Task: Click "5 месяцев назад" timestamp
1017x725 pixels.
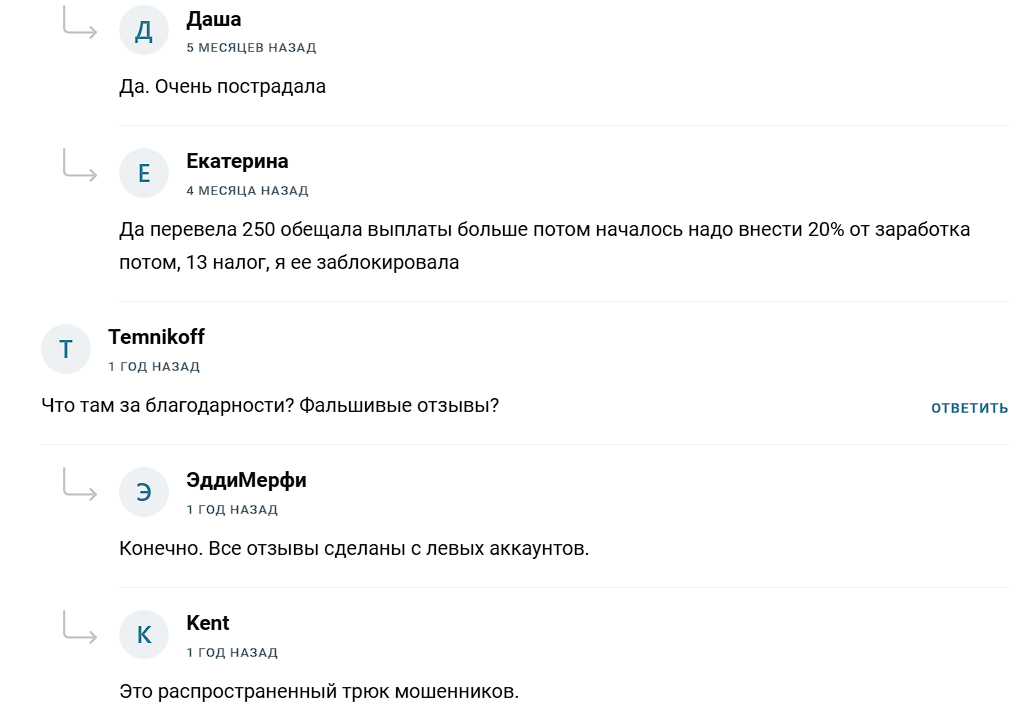Action: (251, 48)
